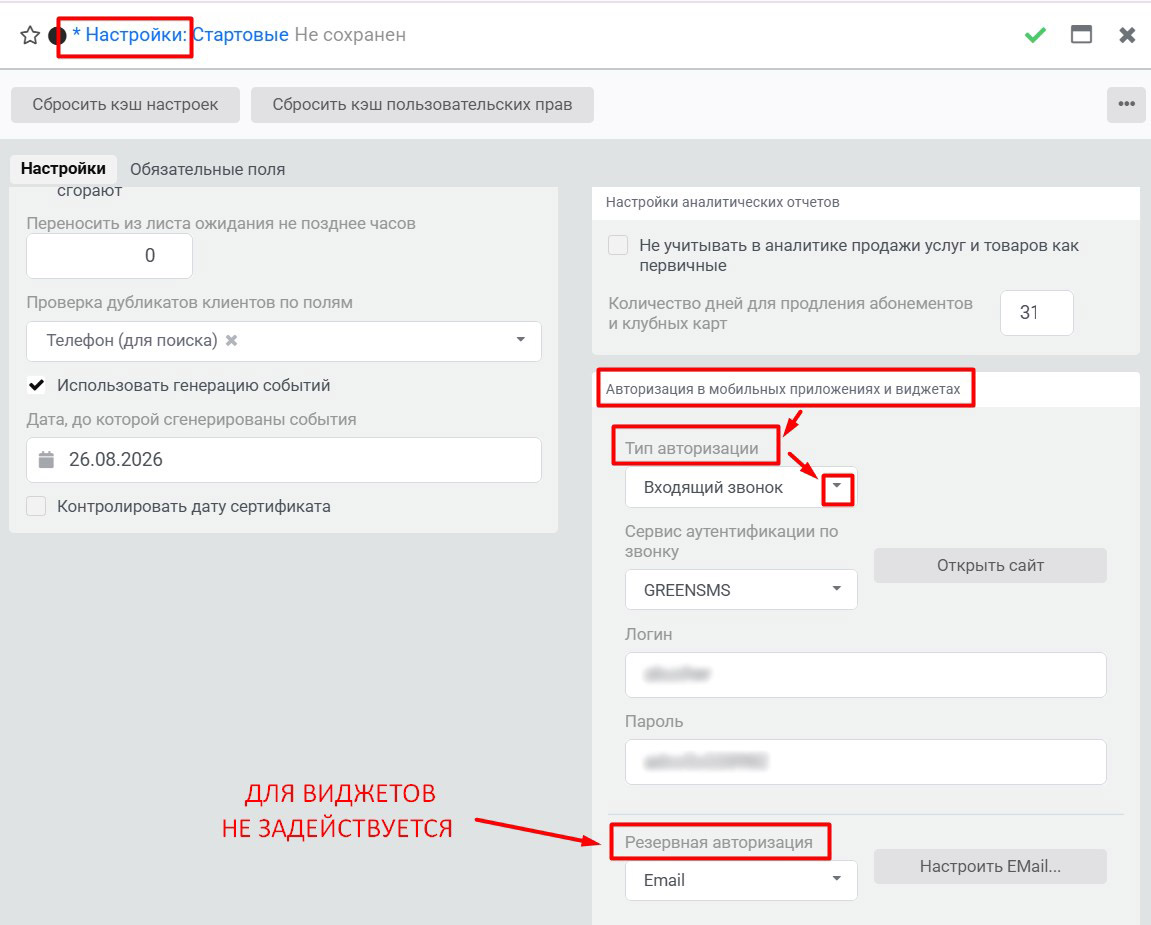Click the waiting list hours field
1151x925 pixels.
109,255
